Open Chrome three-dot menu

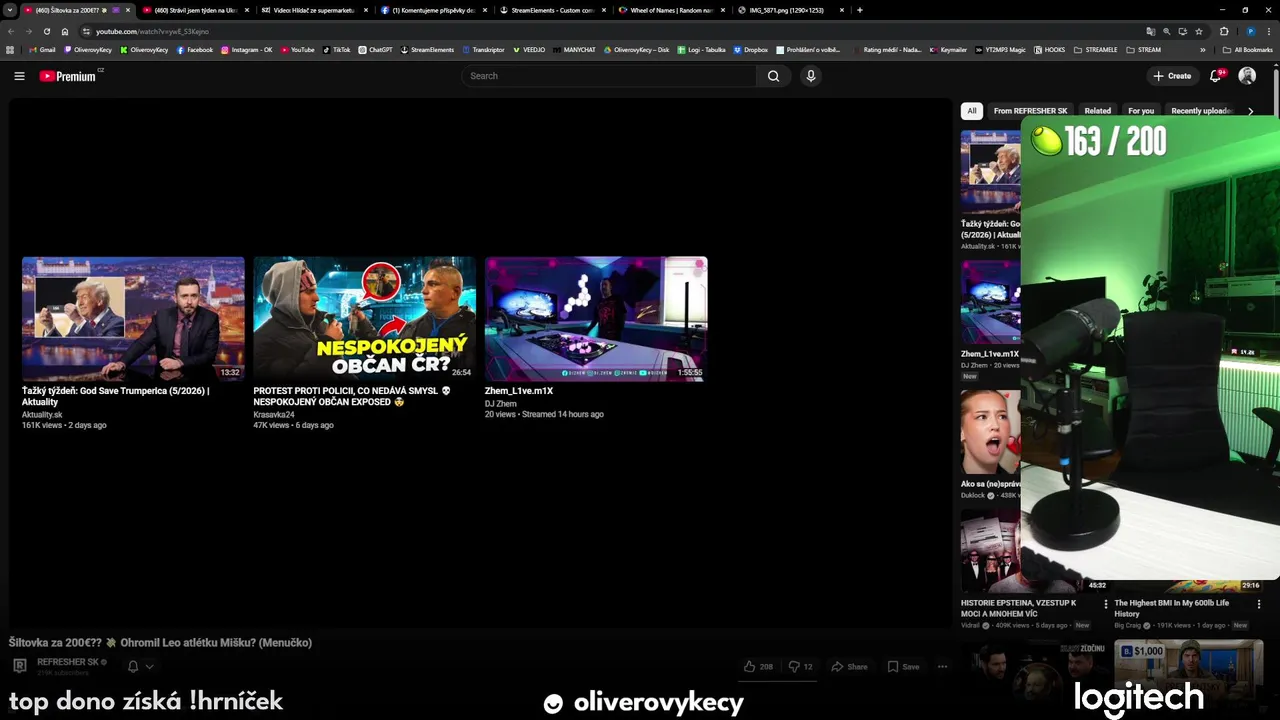(1268, 31)
